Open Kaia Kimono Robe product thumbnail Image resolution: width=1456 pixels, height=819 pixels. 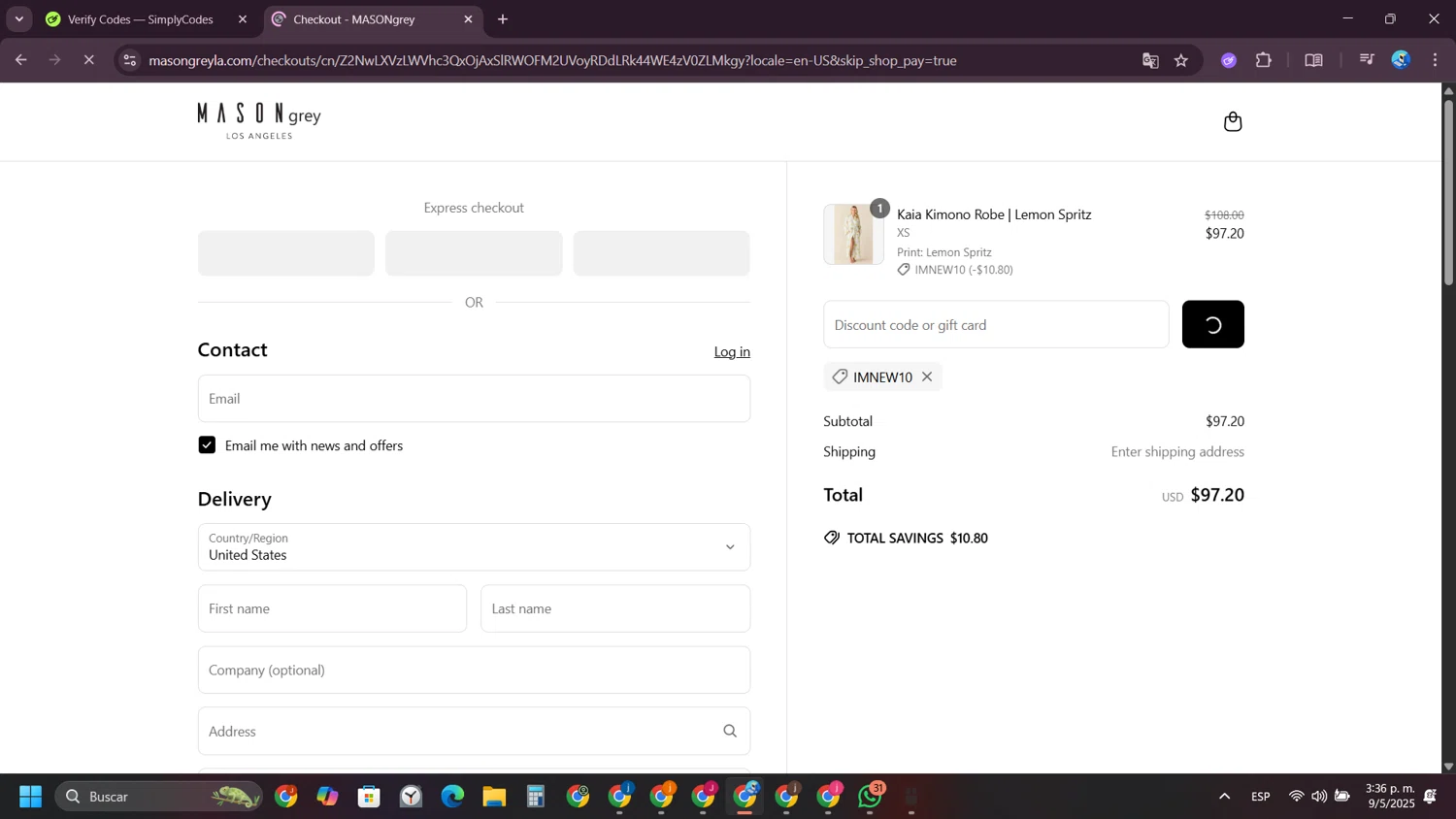coord(853,234)
